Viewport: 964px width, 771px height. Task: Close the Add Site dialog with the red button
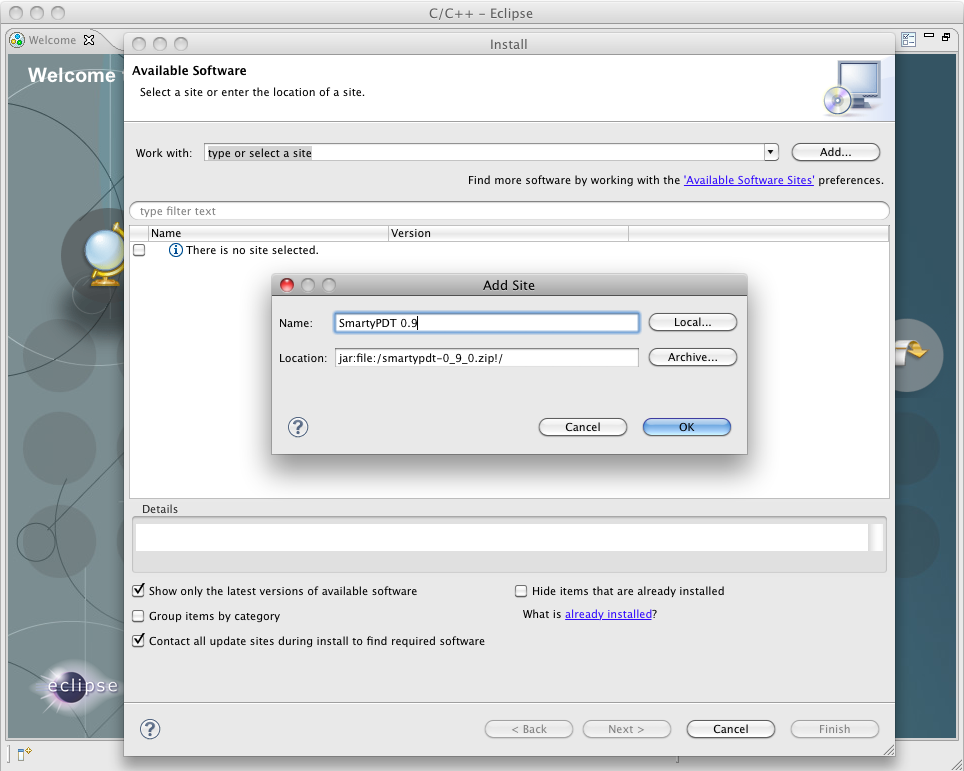click(x=286, y=285)
